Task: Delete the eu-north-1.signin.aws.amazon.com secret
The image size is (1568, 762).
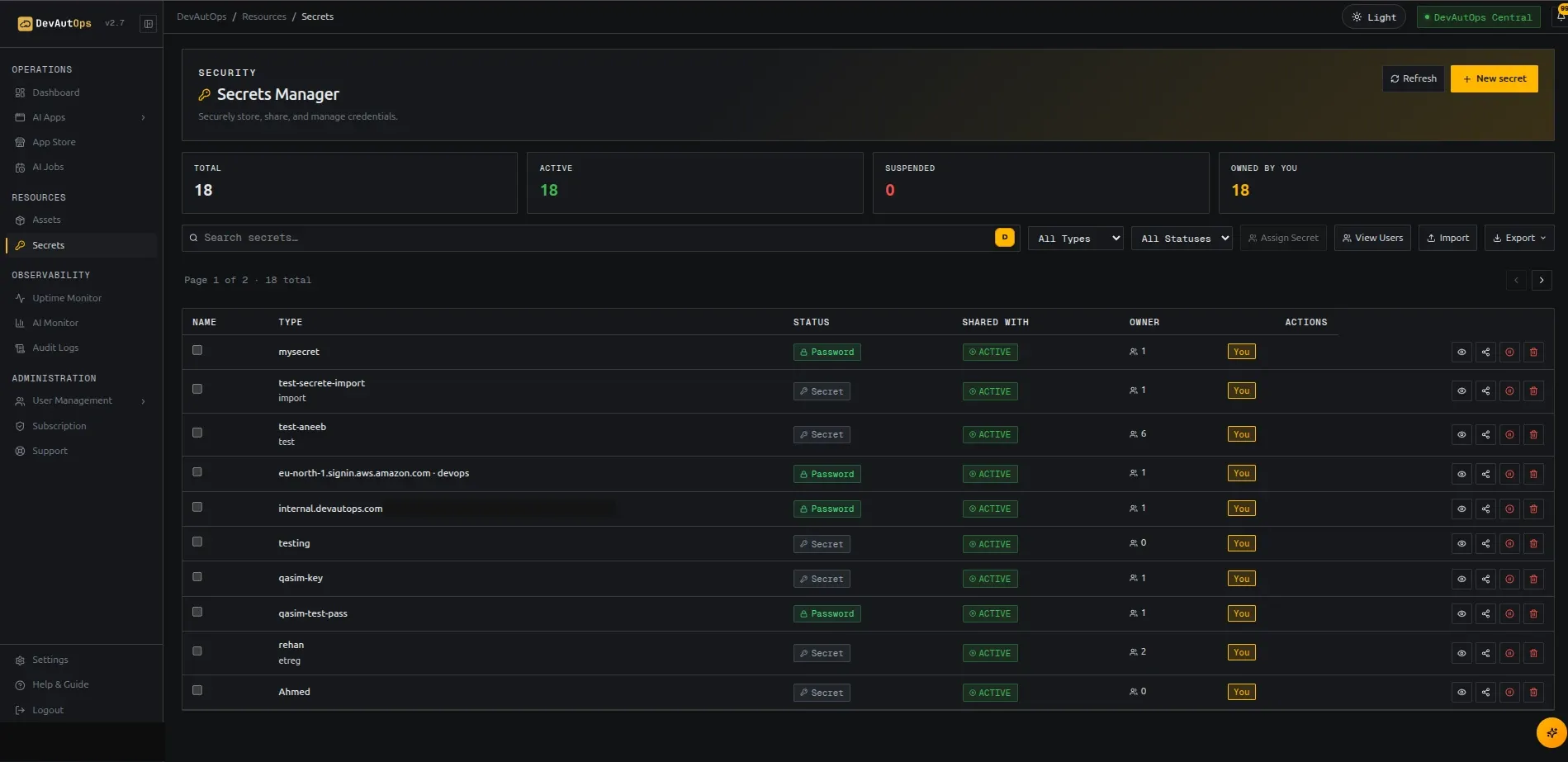Action: pyautogui.click(x=1533, y=474)
